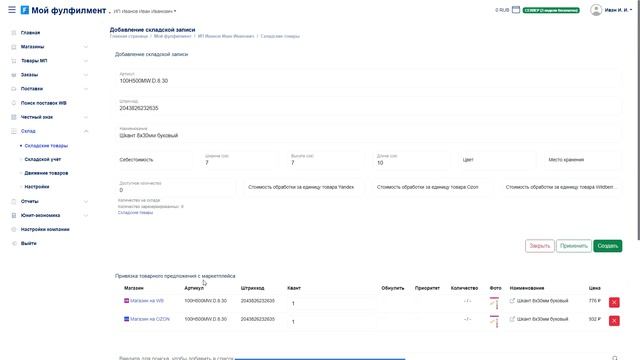Click the Квант field in WB row
This screenshot has width=640, height=360.
point(331,303)
